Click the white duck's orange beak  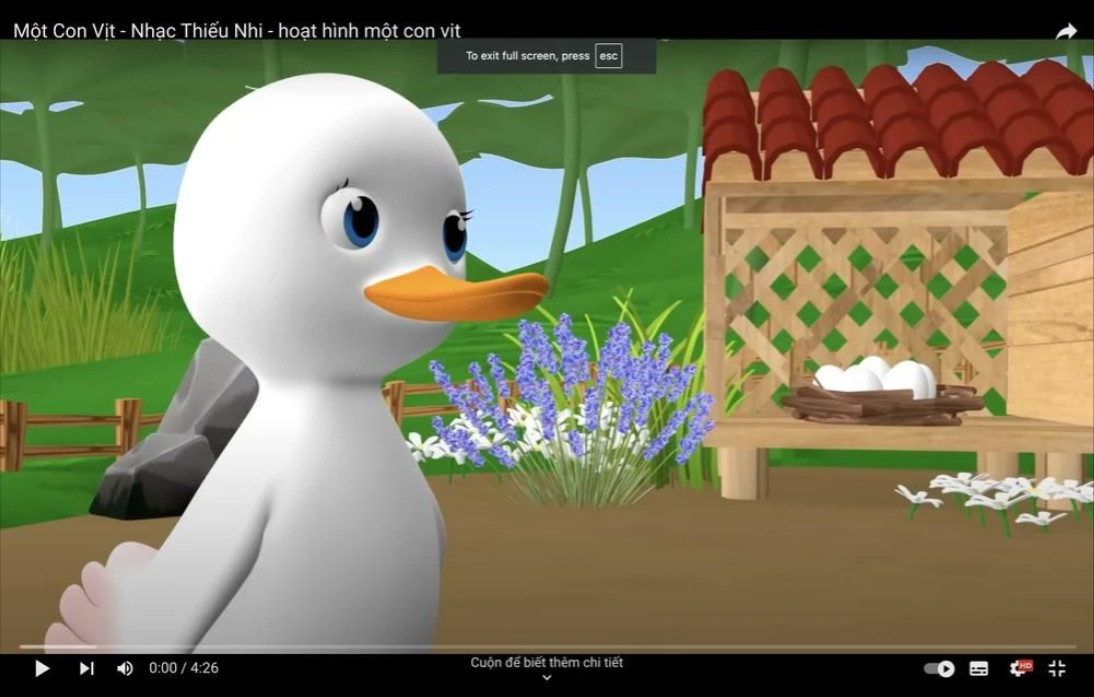click(x=455, y=294)
